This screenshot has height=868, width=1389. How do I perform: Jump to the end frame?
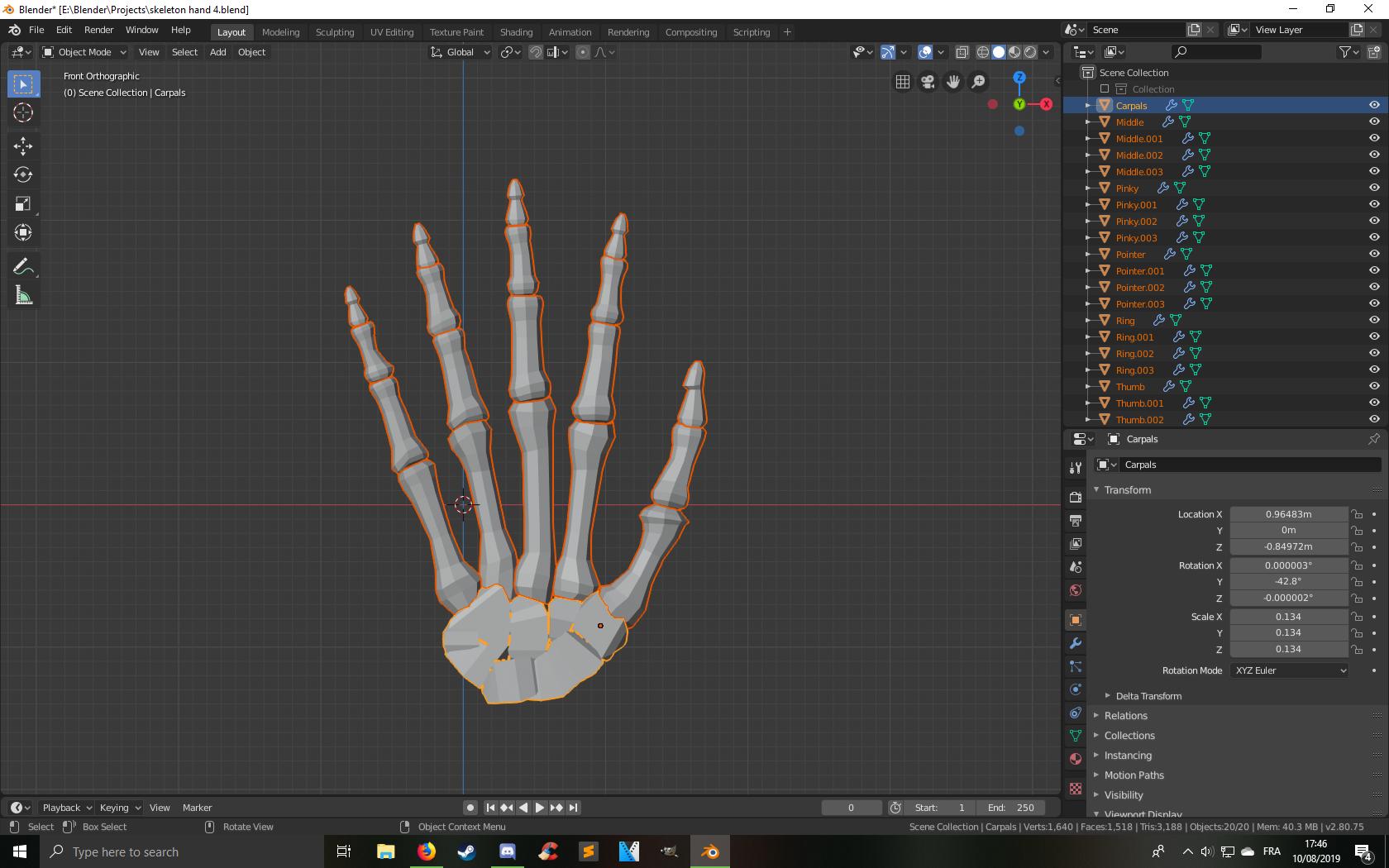point(573,808)
